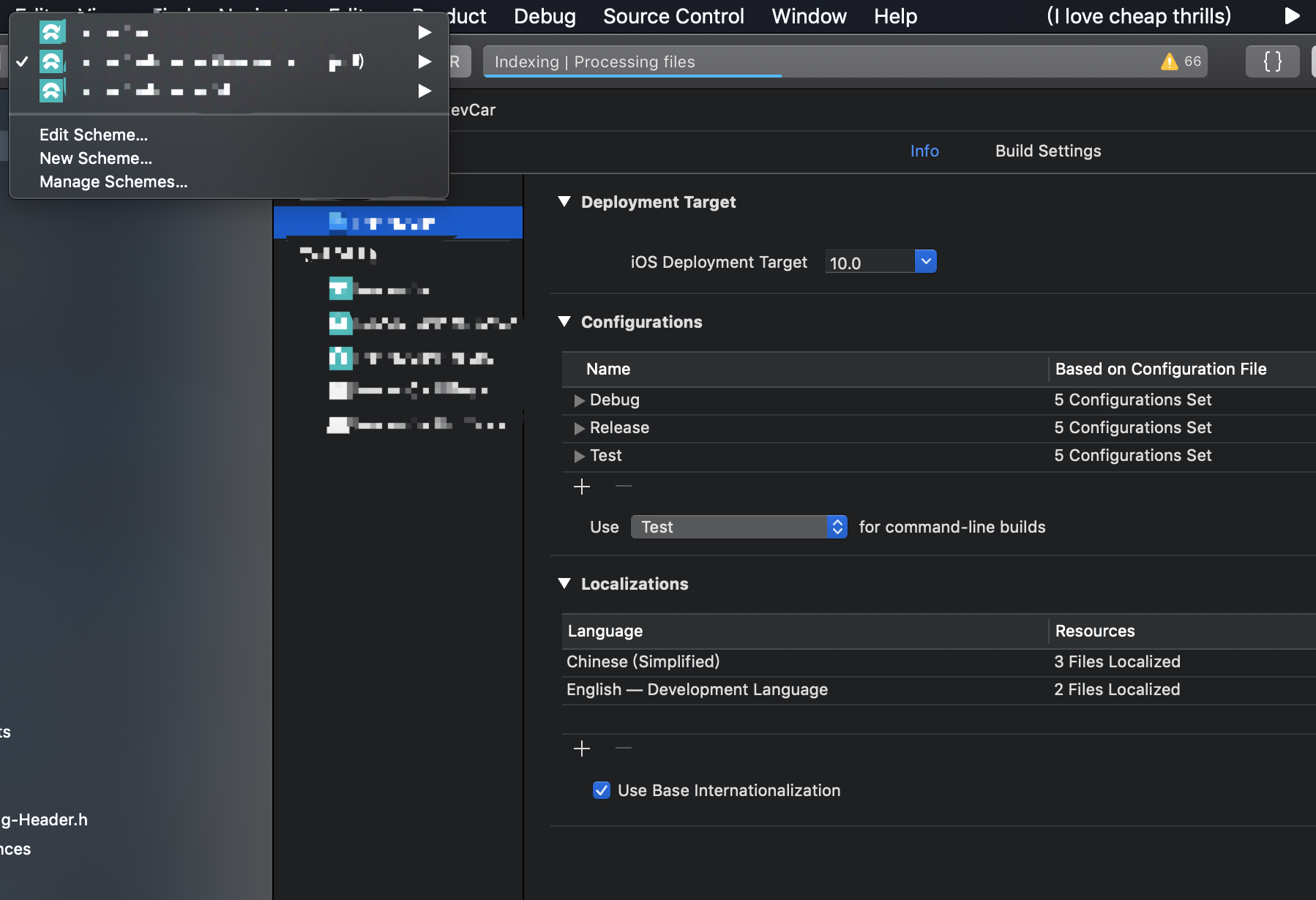Click the evCar breadcrumb item

[473, 110]
